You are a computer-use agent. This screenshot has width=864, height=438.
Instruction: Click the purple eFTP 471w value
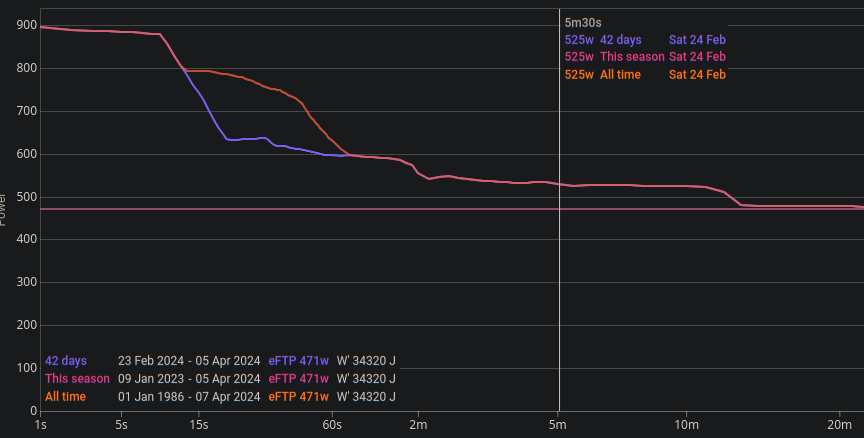(298, 361)
